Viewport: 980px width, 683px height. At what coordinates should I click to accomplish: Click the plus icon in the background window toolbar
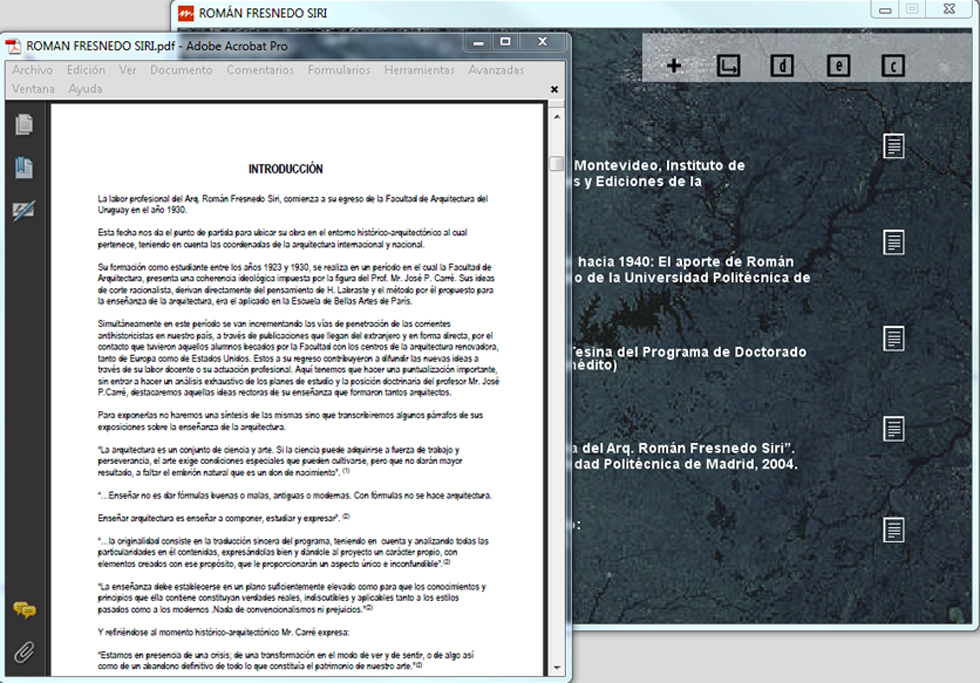click(674, 65)
